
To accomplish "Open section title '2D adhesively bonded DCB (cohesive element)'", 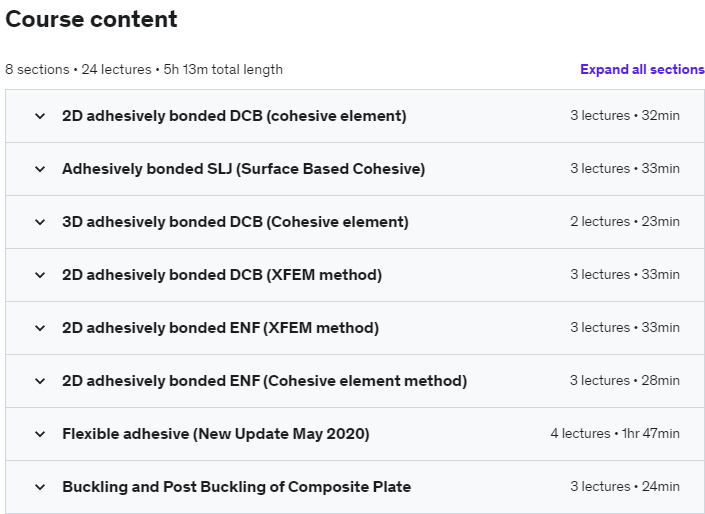I will click(x=234, y=116).
